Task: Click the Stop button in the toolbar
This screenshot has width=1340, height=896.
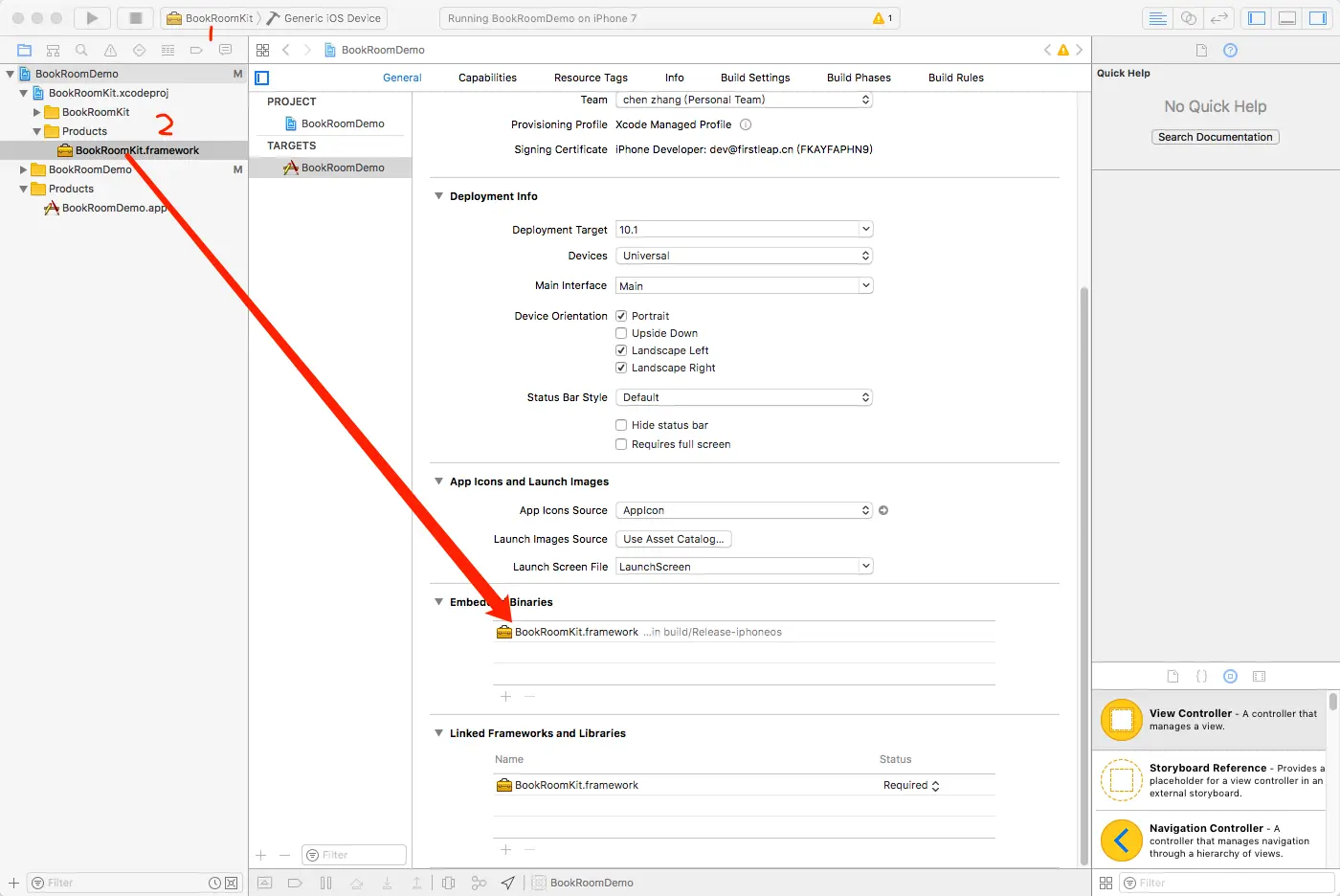Action: [x=136, y=18]
